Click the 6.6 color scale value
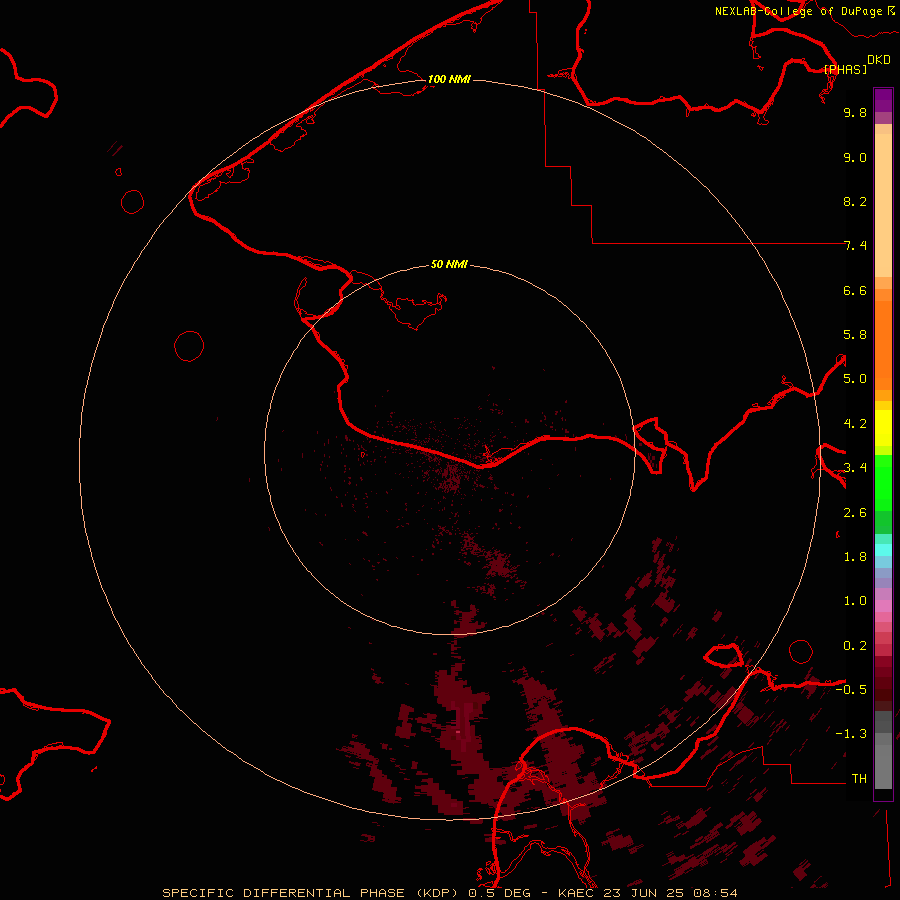 click(855, 290)
